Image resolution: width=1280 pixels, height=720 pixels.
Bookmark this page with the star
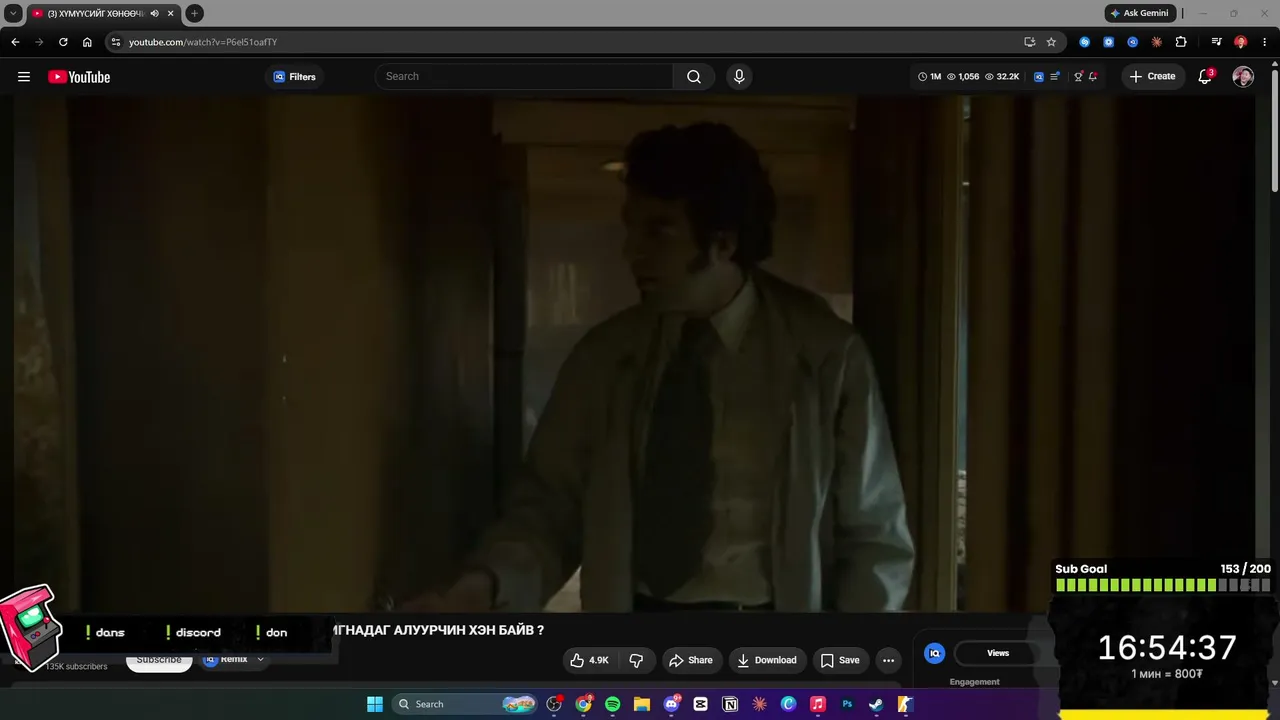click(1051, 42)
